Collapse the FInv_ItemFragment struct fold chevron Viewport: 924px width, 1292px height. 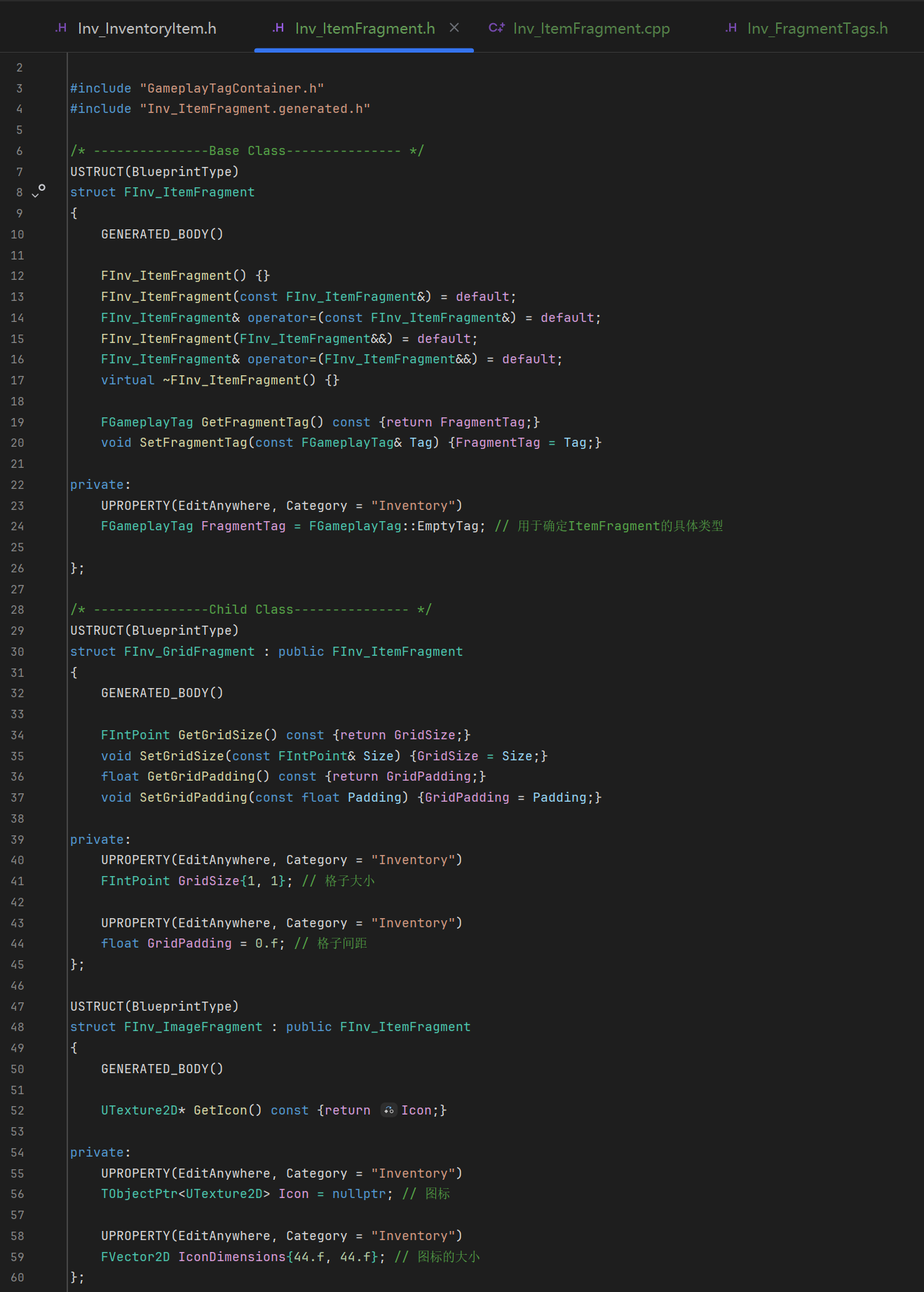click(35, 195)
